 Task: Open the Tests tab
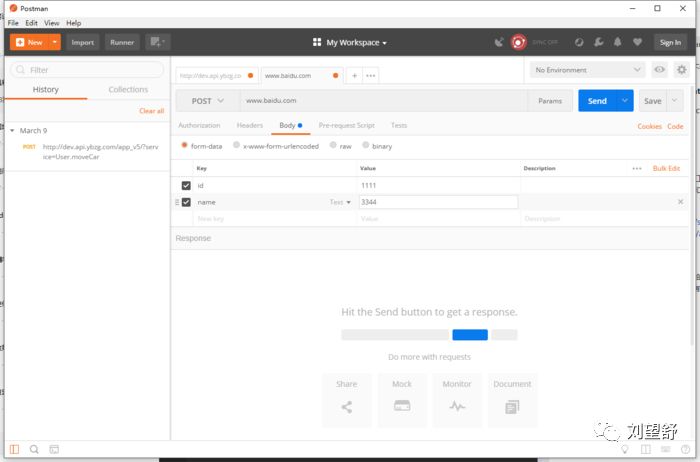click(399, 125)
